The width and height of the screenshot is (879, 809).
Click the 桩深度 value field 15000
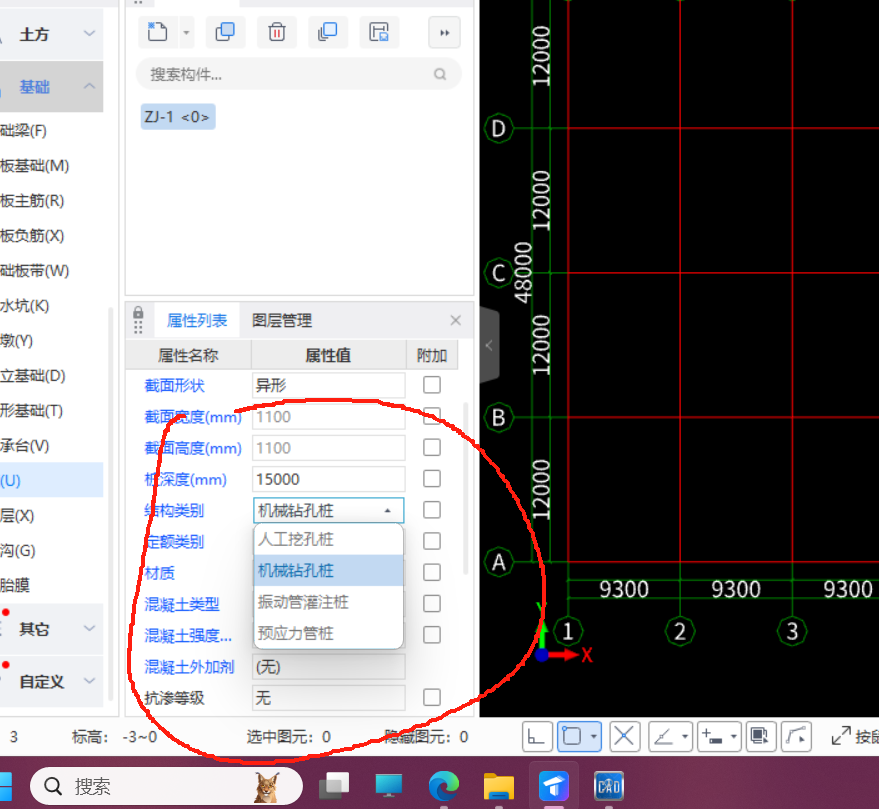329,479
